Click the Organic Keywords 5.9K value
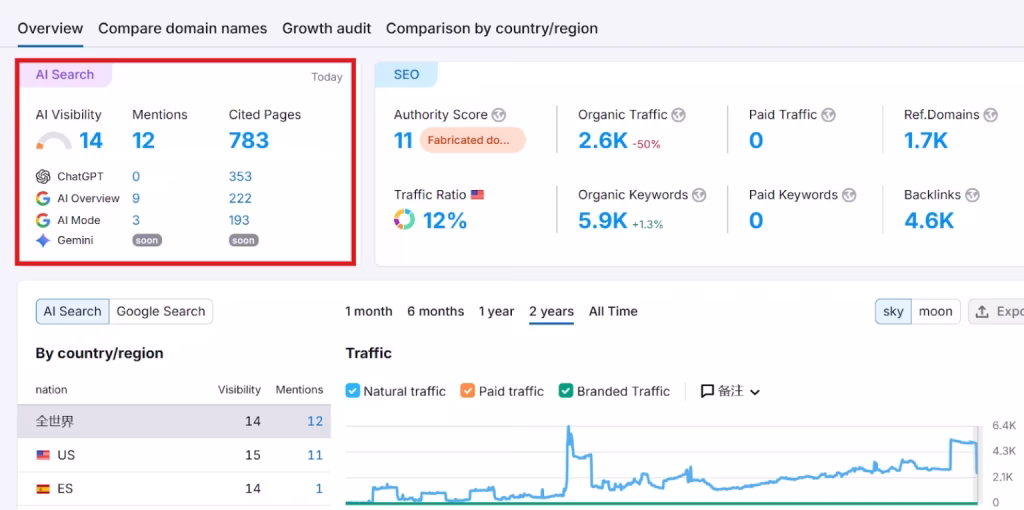 click(602, 221)
